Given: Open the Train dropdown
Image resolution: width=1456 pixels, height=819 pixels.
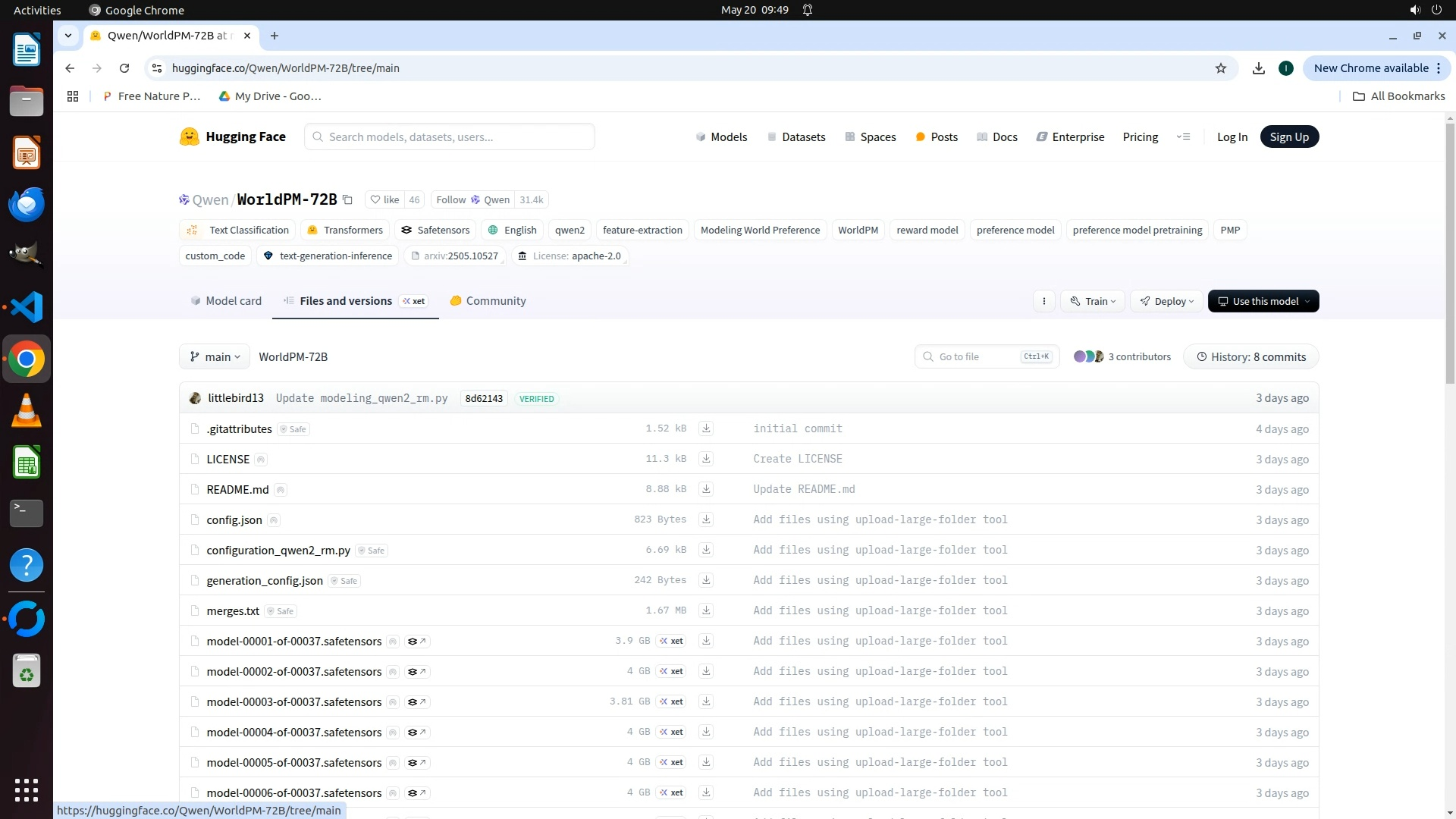Looking at the screenshot, I should (1093, 301).
